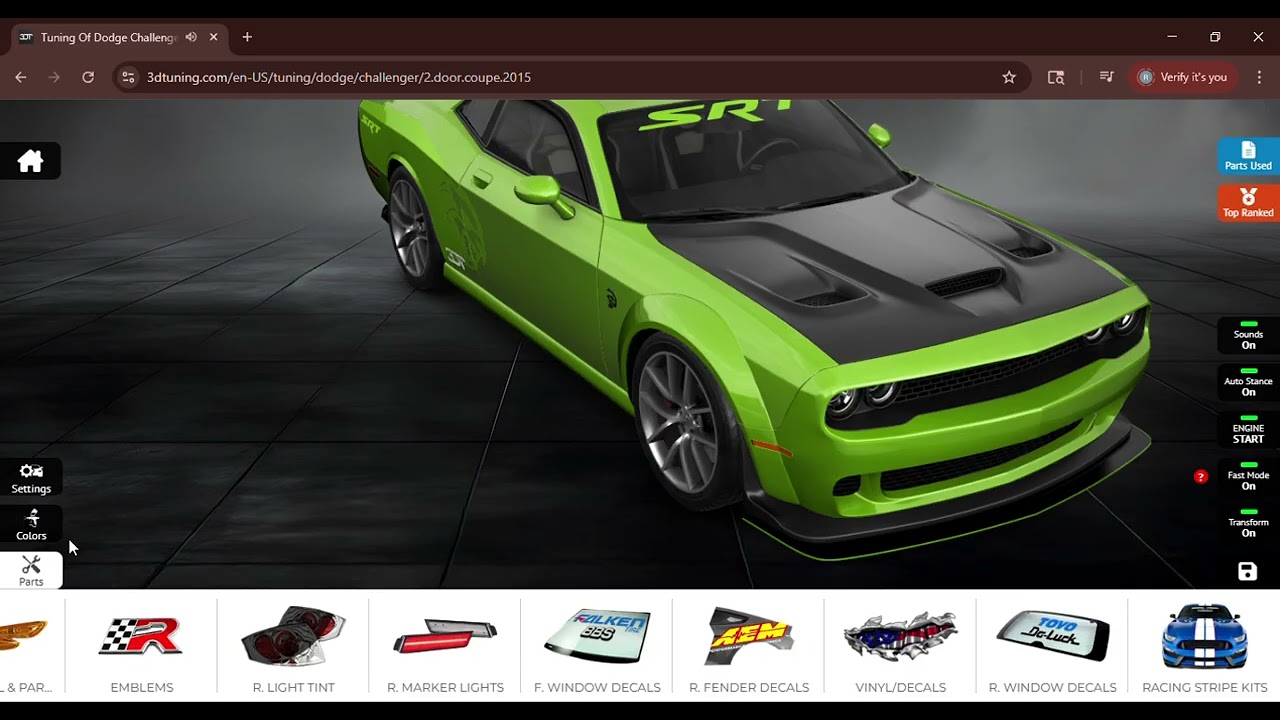1280x720 pixels.
Task: Open the Chrome three-dot menu
Action: pos(1259,77)
